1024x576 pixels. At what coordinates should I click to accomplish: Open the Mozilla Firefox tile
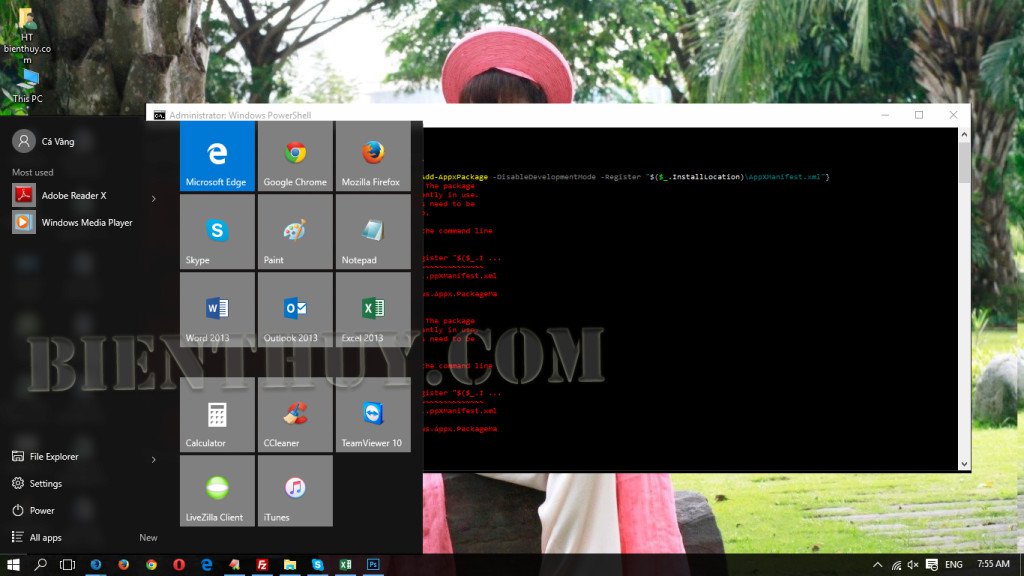[373, 156]
